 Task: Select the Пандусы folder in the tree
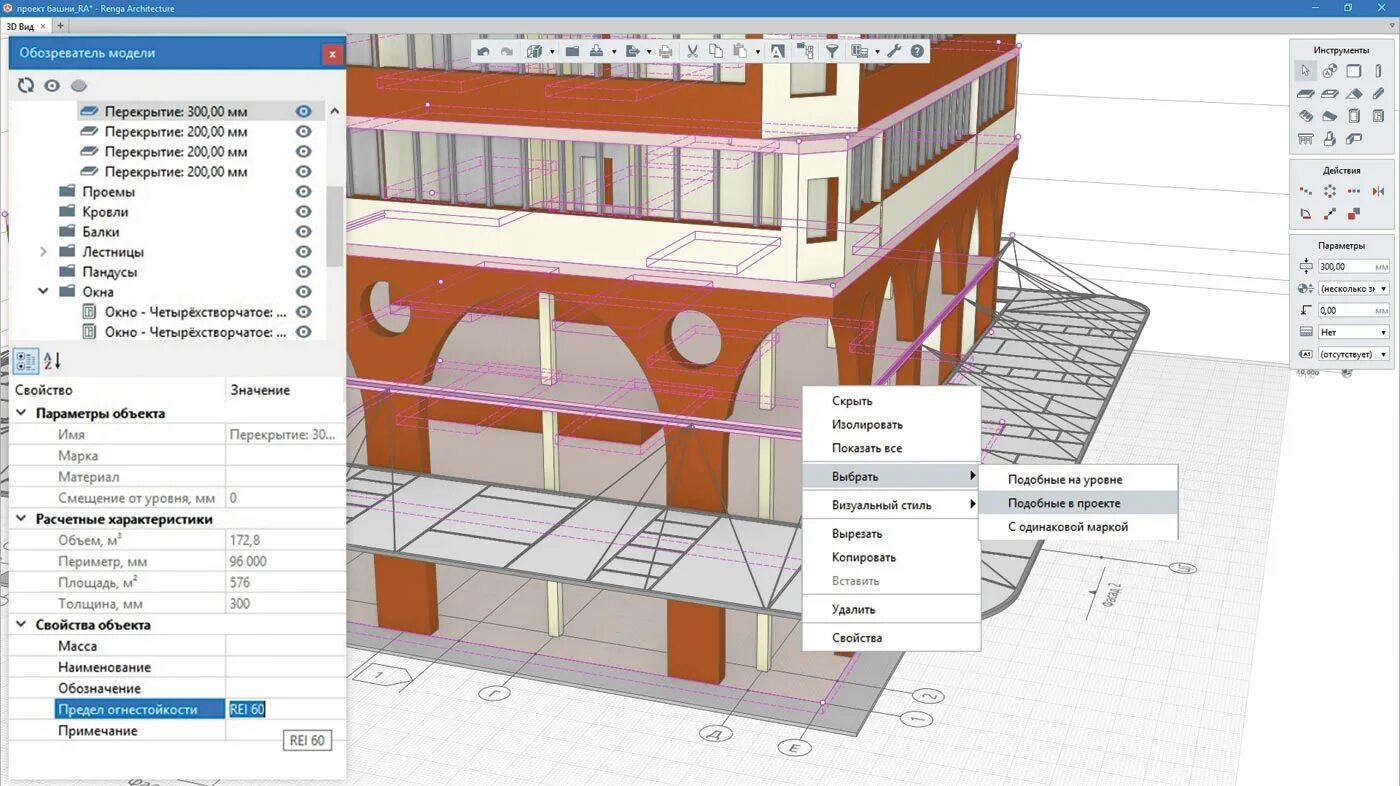click(x=110, y=272)
